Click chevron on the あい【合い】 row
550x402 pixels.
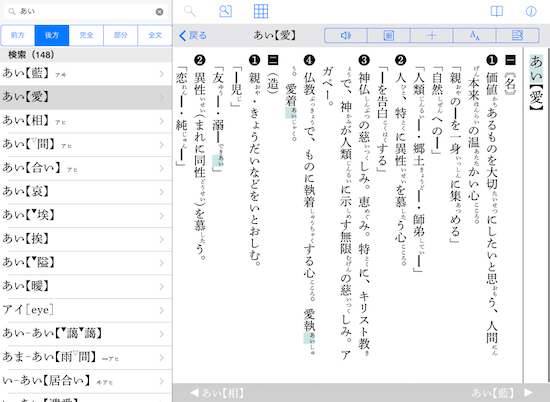tap(161, 168)
